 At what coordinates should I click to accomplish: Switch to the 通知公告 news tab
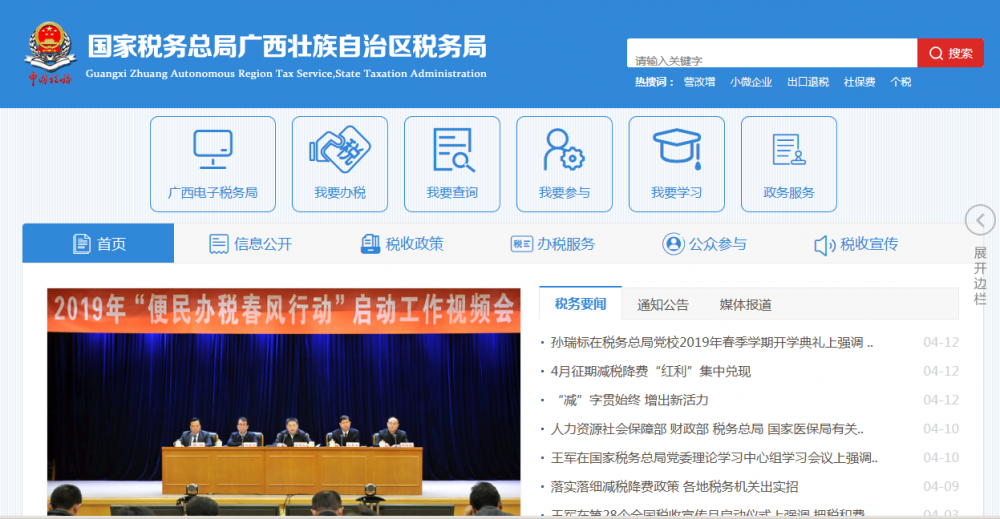(x=663, y=305)
